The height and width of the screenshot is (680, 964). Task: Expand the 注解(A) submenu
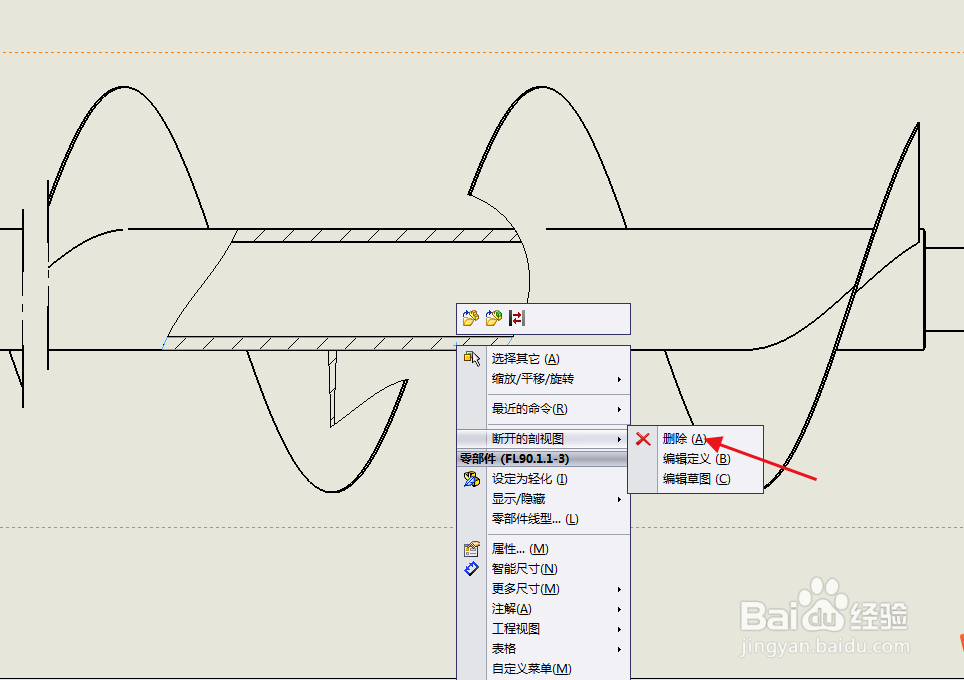pyautogui.click(x=543, y=609)
